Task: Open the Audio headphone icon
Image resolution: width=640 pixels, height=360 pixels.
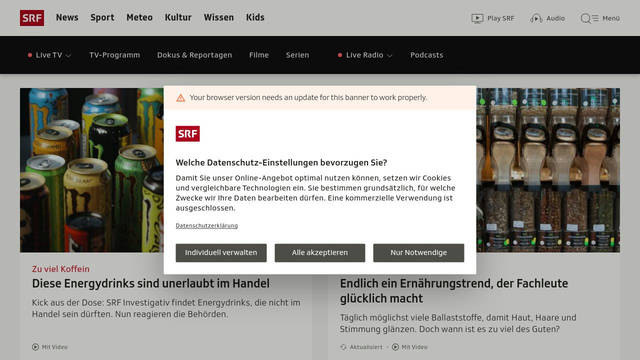Action: (536, 18)
